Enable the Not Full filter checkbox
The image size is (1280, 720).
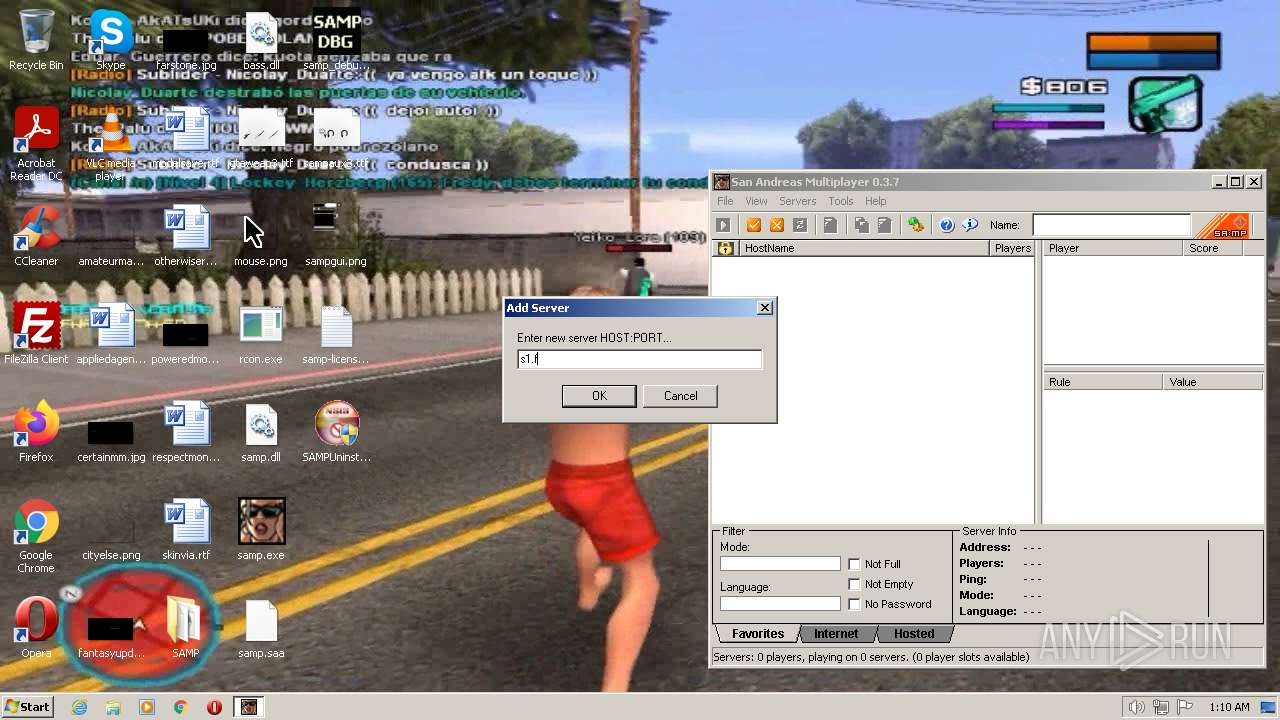point(854,564)
